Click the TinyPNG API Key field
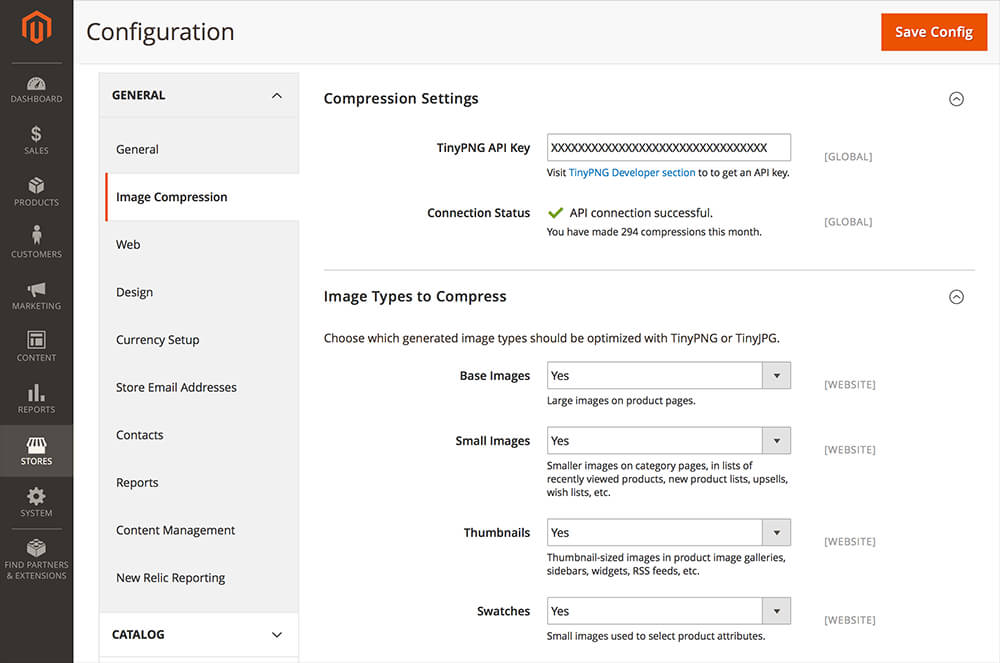 (x=668, y=148)
